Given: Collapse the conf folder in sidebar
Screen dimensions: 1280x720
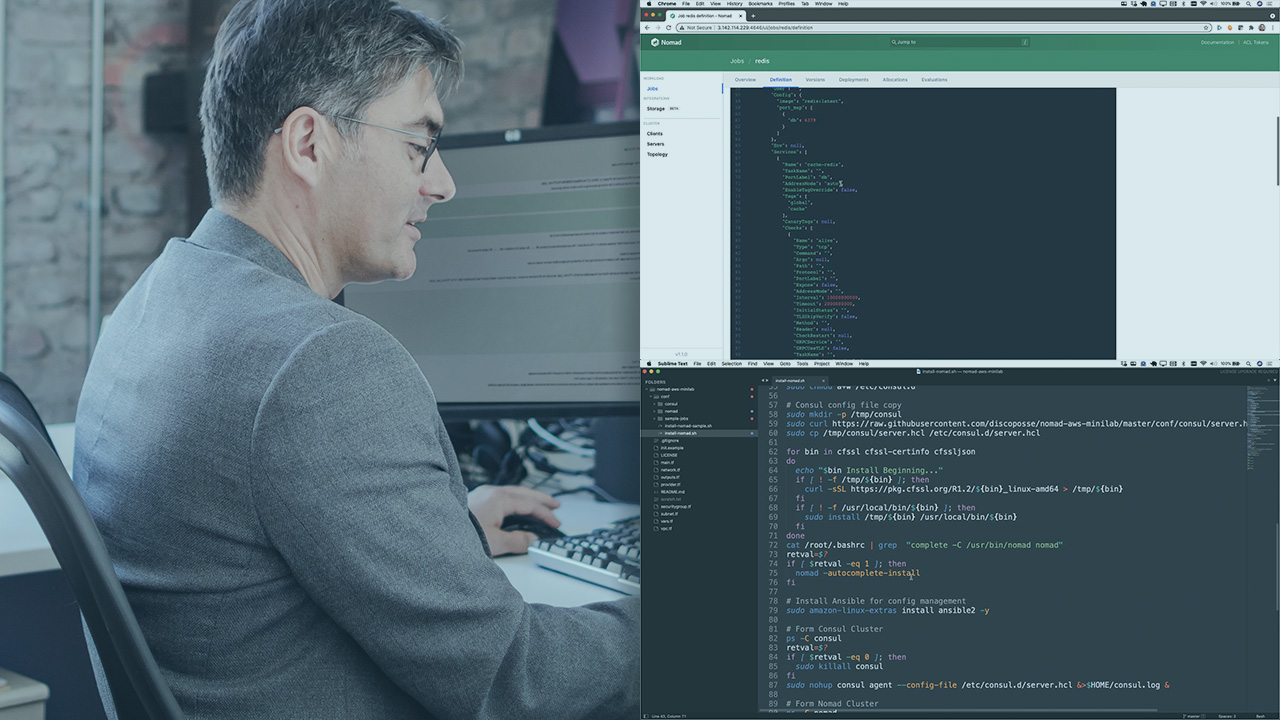Looking at the screenshot, I should (650, 397).
